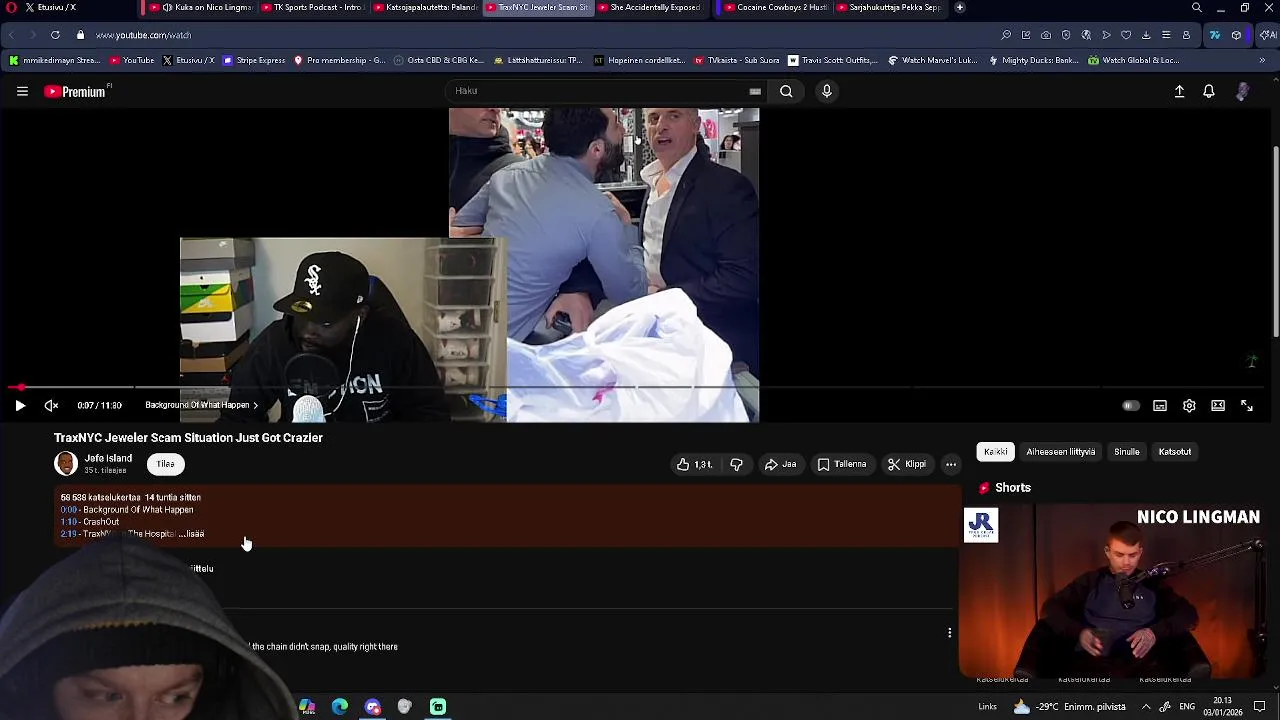Select the Aiheeseen liittyviä chip
Image resolution: width=1280 pixels, height=720 pixels.
(1060, 452)
